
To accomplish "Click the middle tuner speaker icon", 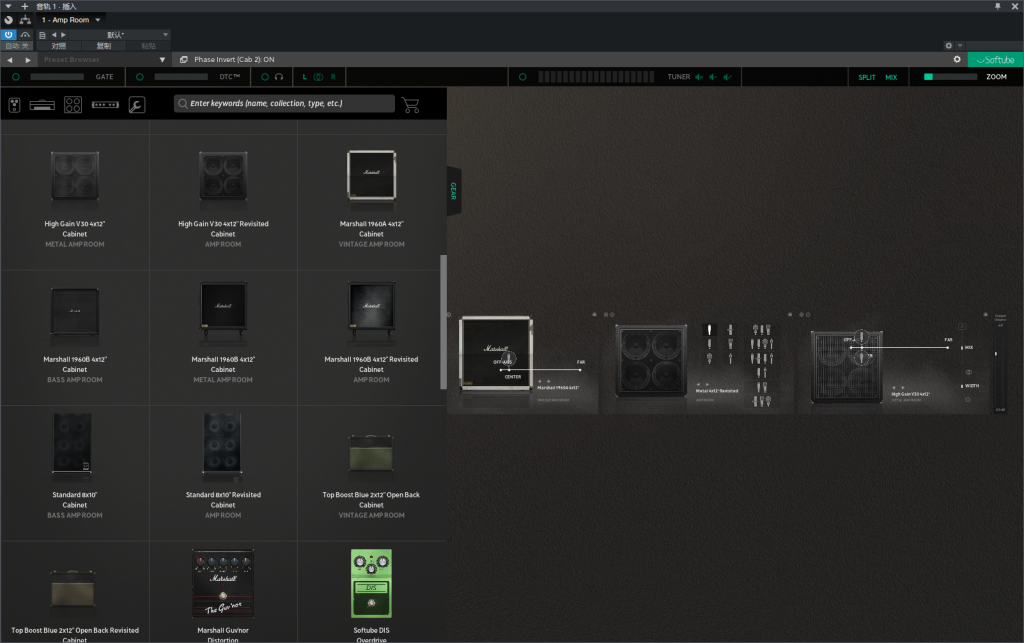I will click(x=713, y=77).
